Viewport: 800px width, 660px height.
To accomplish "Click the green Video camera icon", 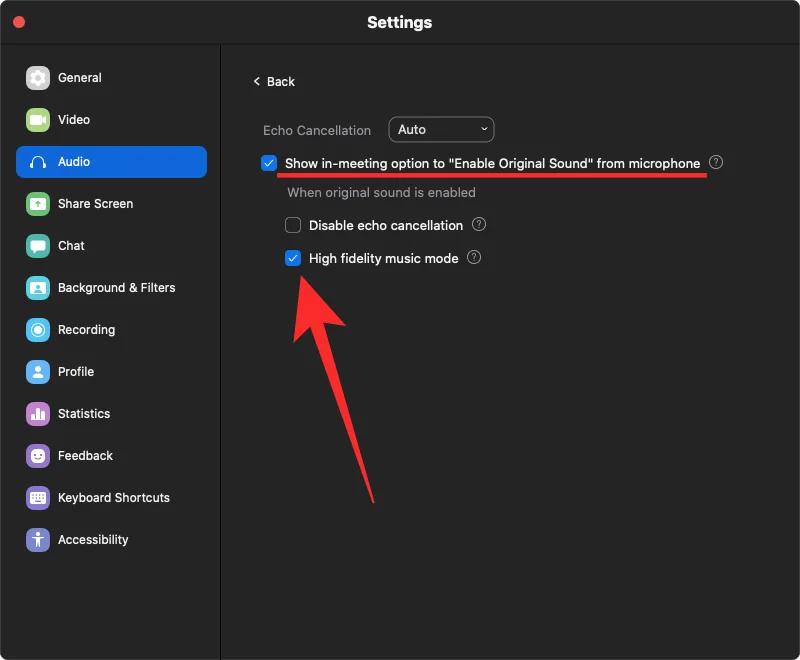I will [38, 120].
